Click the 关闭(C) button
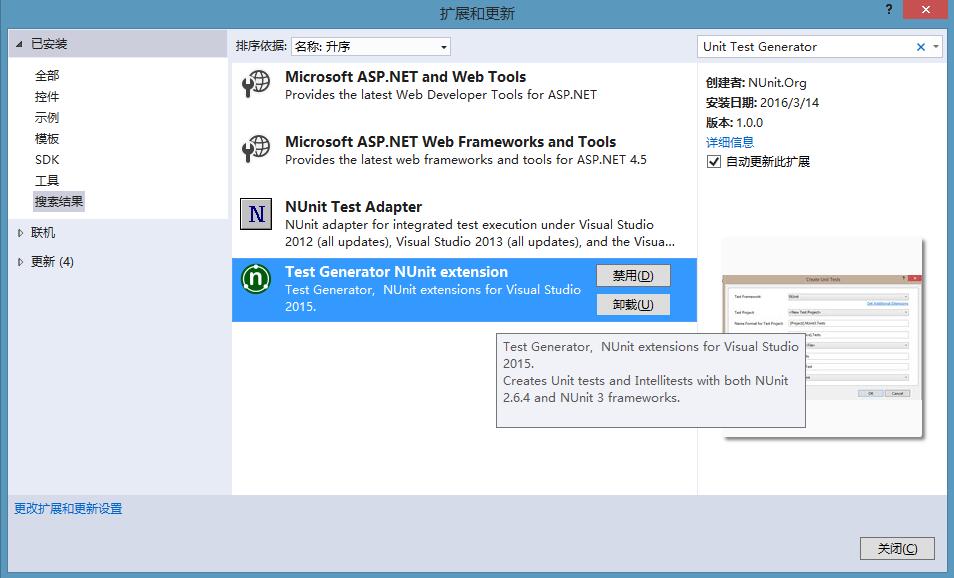Screen dimensions: 954x578 pyautogui.click(x=897, y=549)
